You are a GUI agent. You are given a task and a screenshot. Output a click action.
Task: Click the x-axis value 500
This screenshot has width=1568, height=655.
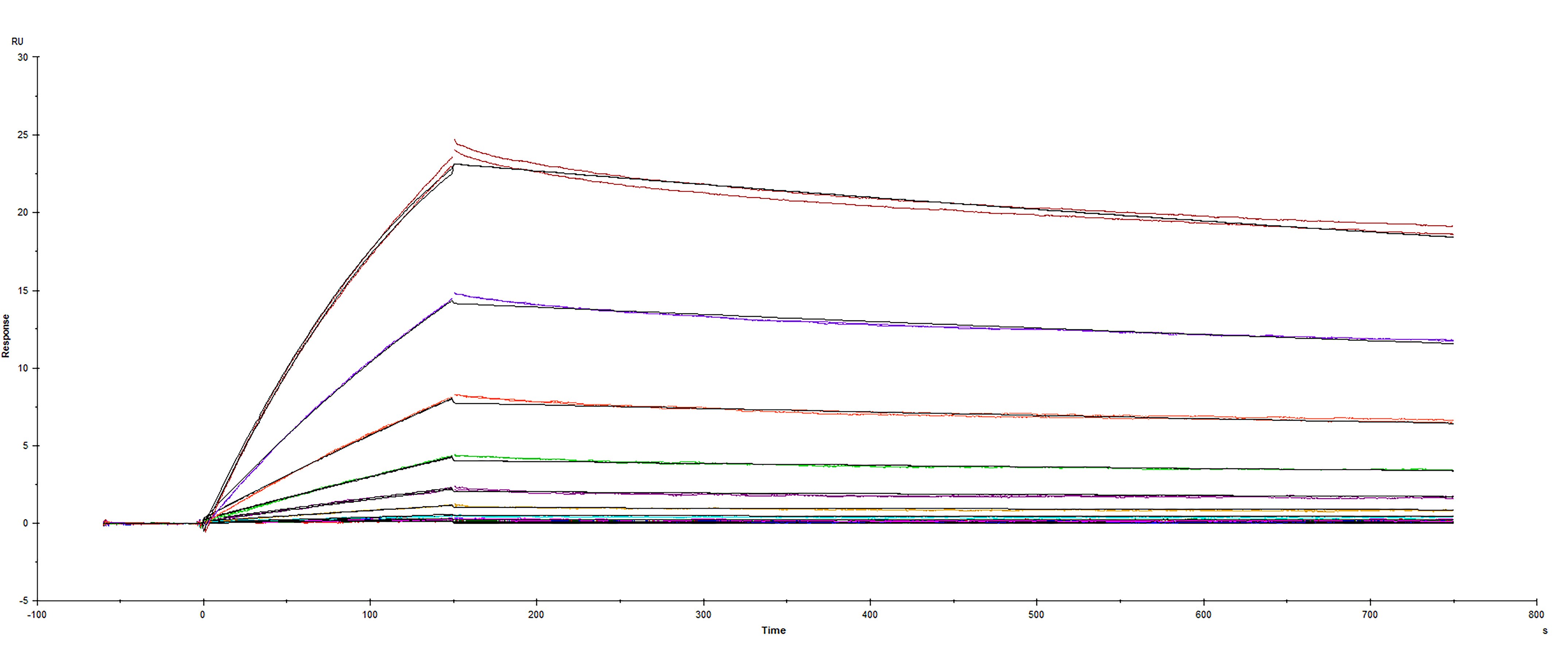pyautogui.click(x=1036, y=614)
